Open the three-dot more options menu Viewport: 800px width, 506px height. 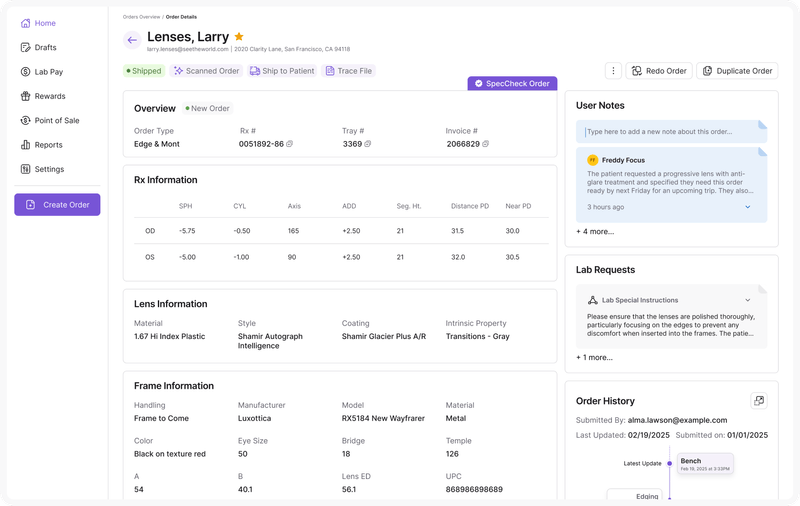pyautogui.click(x=613, y=71)
